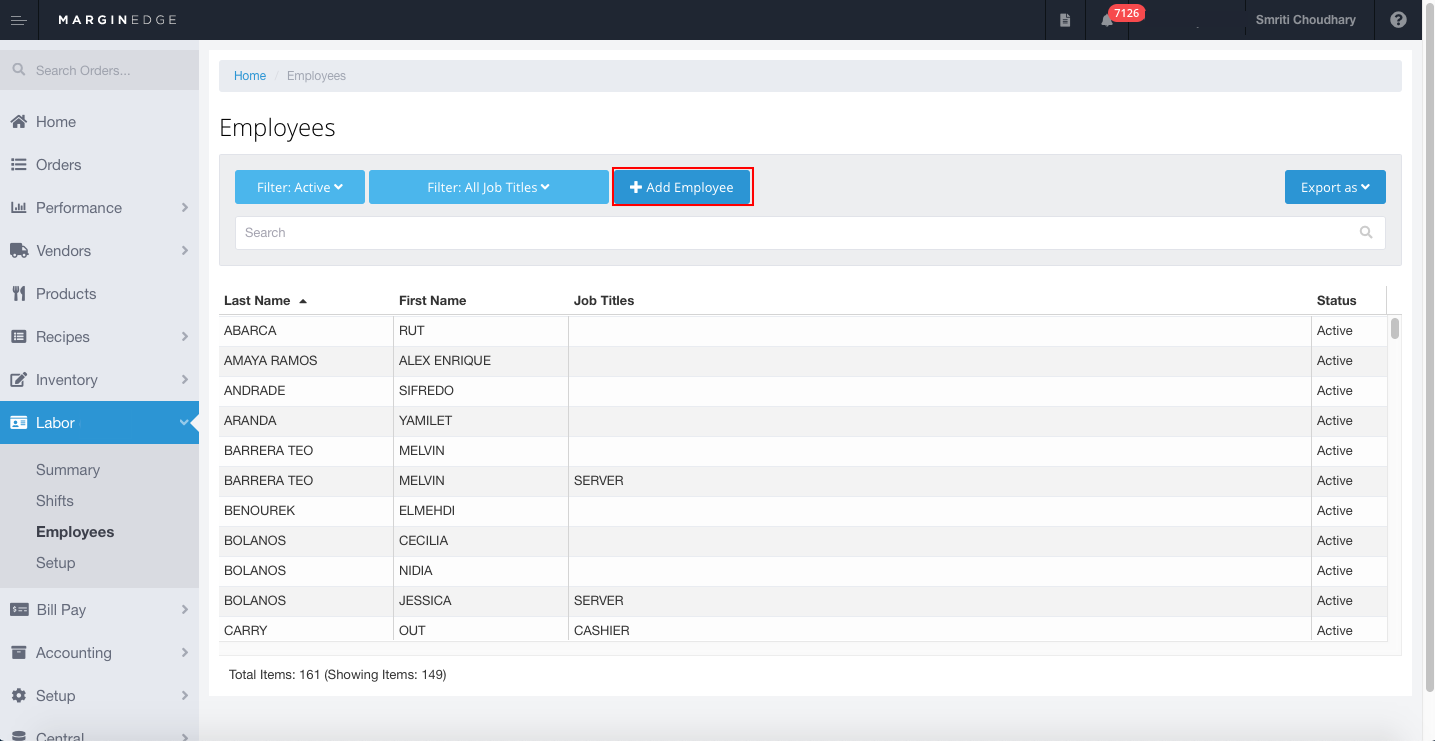Click the Orders list icon in sidebar
Viewport: 1435px width, 741px height.
[18, 164]
